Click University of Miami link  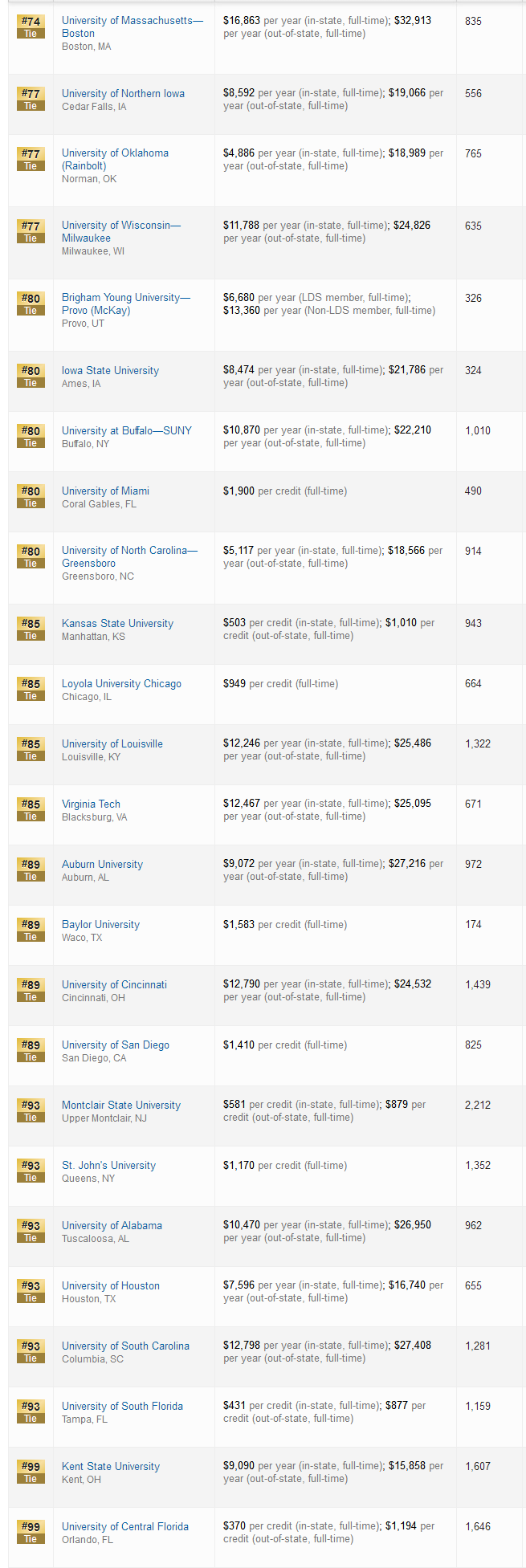pyautogui.click(x=105, y=491)
